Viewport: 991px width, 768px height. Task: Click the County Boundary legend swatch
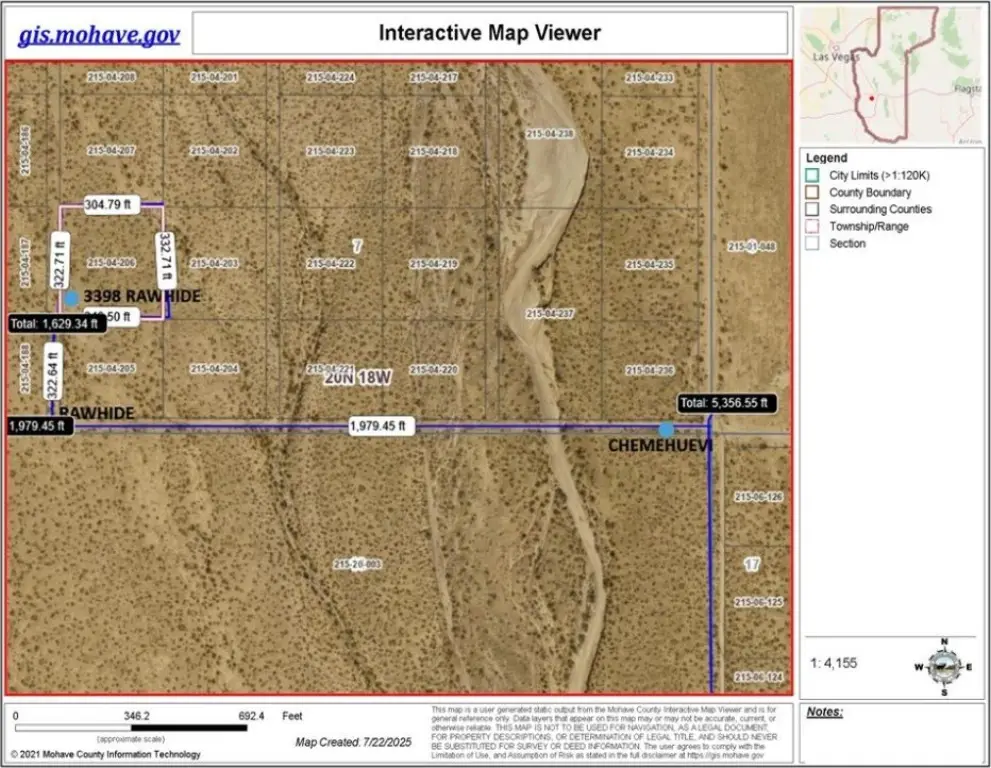814,193
